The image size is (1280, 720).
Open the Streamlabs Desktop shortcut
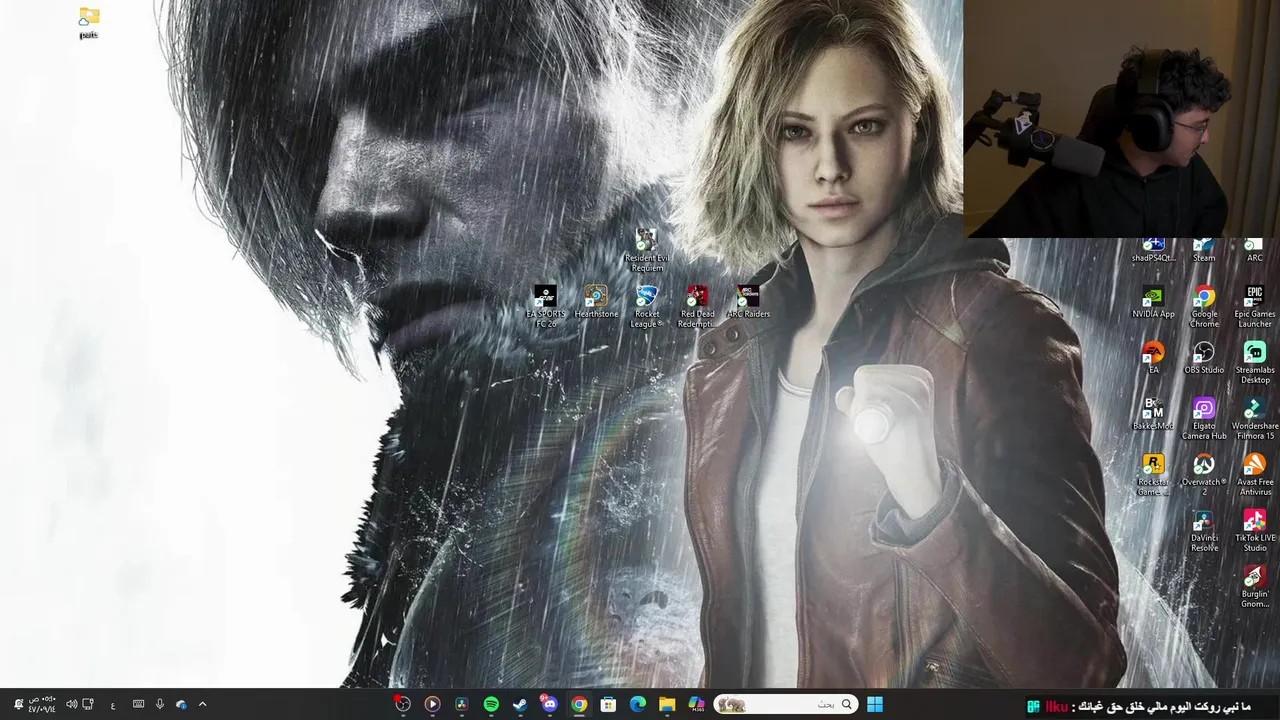click(1254, 363)
